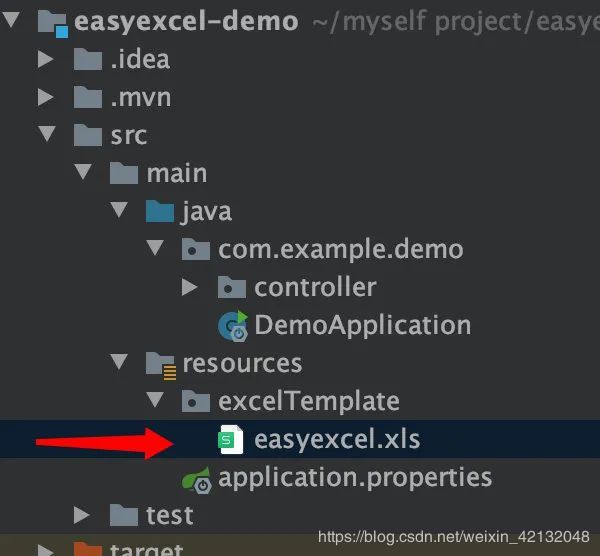Click the easyexcel-demo project module icon
Screen dimensions: 600x556
tap(53, 24)
